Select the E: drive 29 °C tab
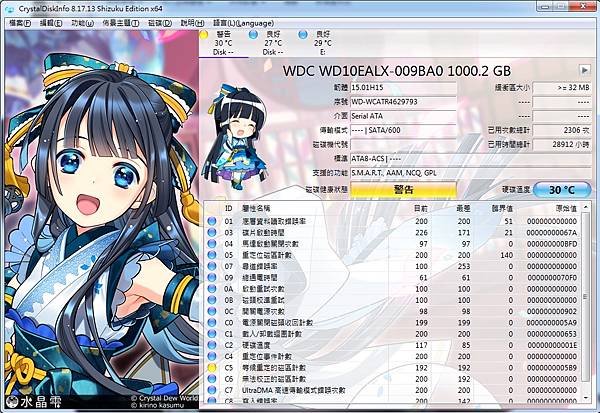Viewport: 600px width, 413px height. click(x=323, y=43)
